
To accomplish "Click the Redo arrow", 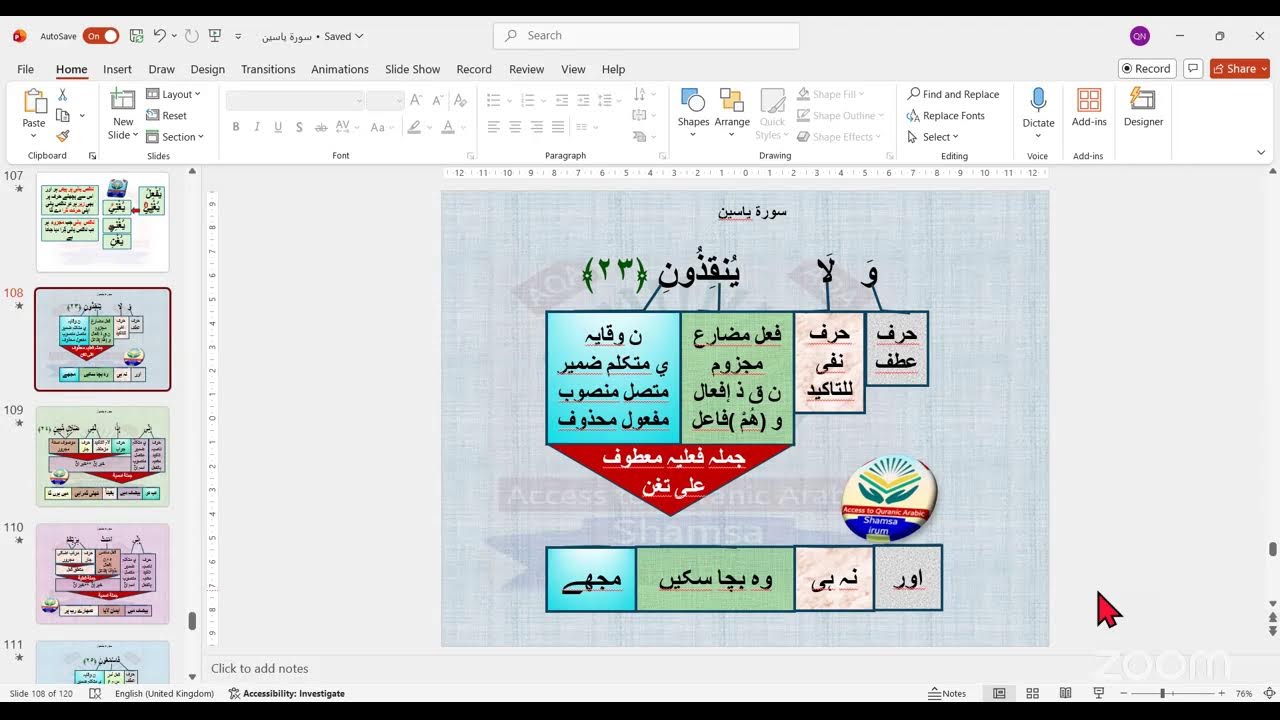I will click(191, 36).
